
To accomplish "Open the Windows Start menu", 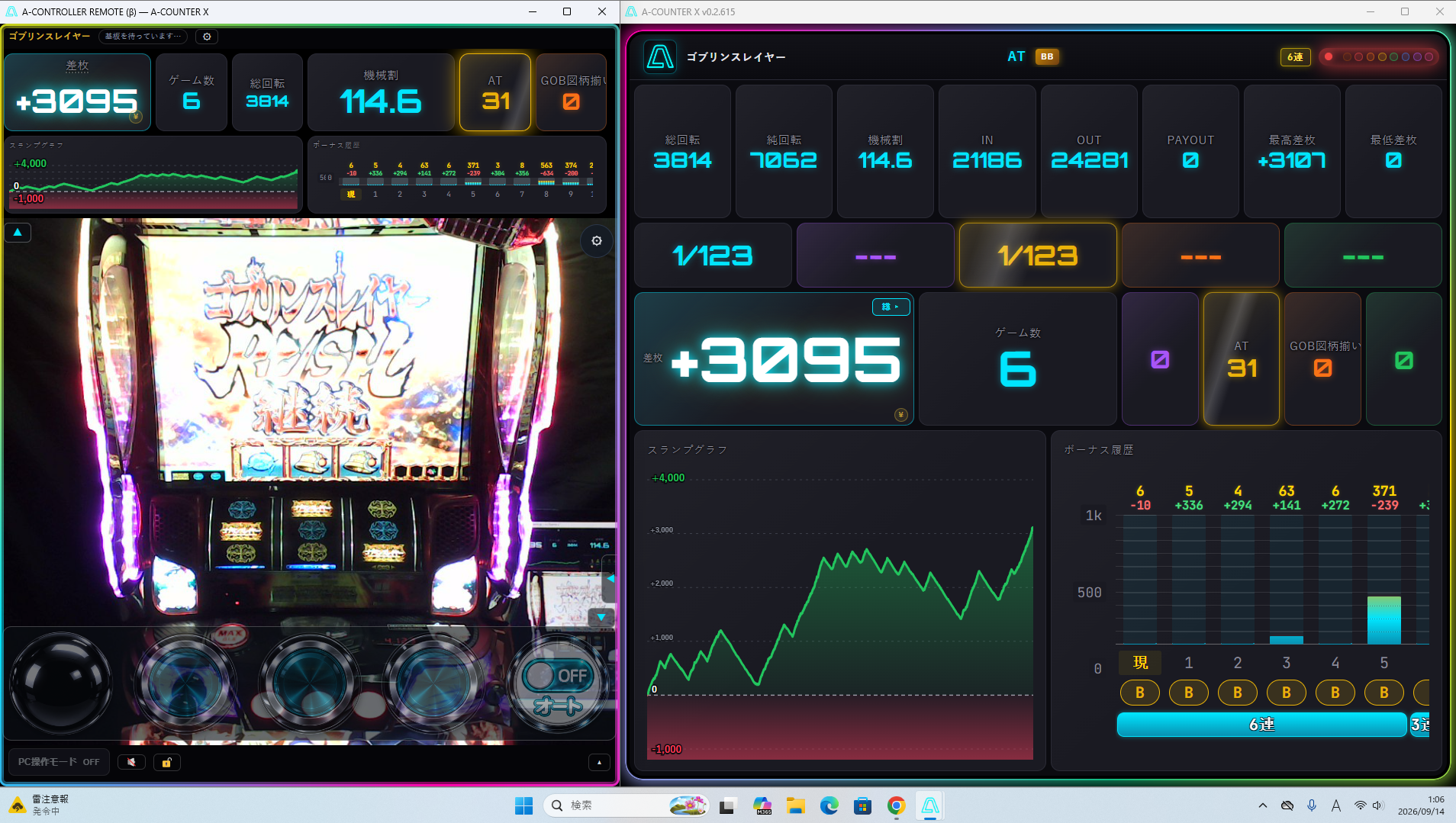I will point(524,805).
